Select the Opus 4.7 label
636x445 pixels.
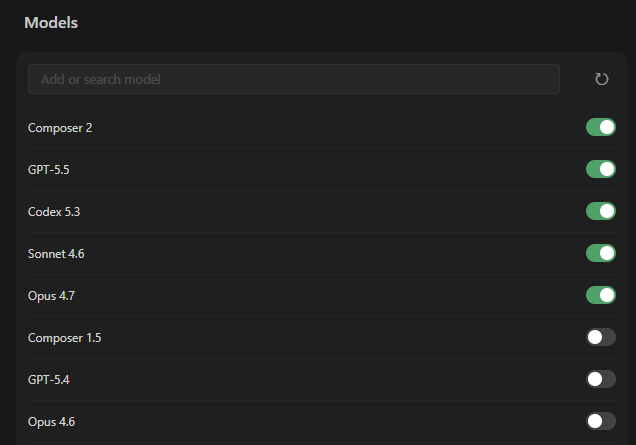tap(51, 296)
